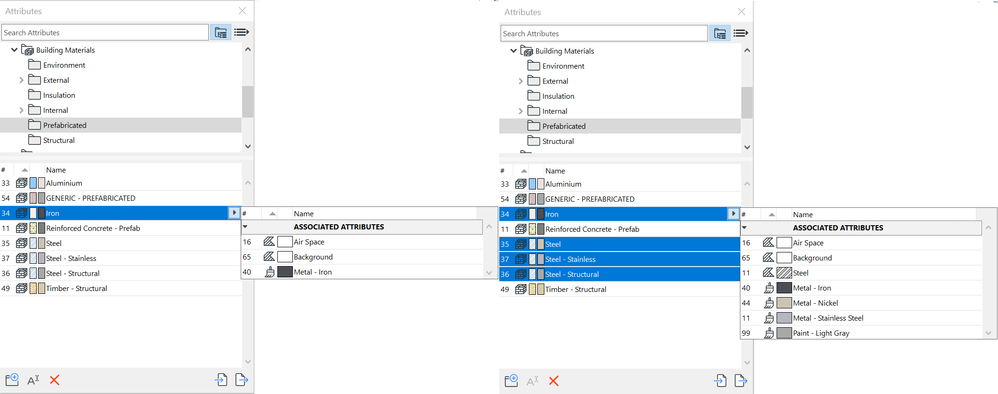The image size is (998, 394).
Task: Expand Internal folder in right panel
Action: pyautogui.click(x=520, y=111)
